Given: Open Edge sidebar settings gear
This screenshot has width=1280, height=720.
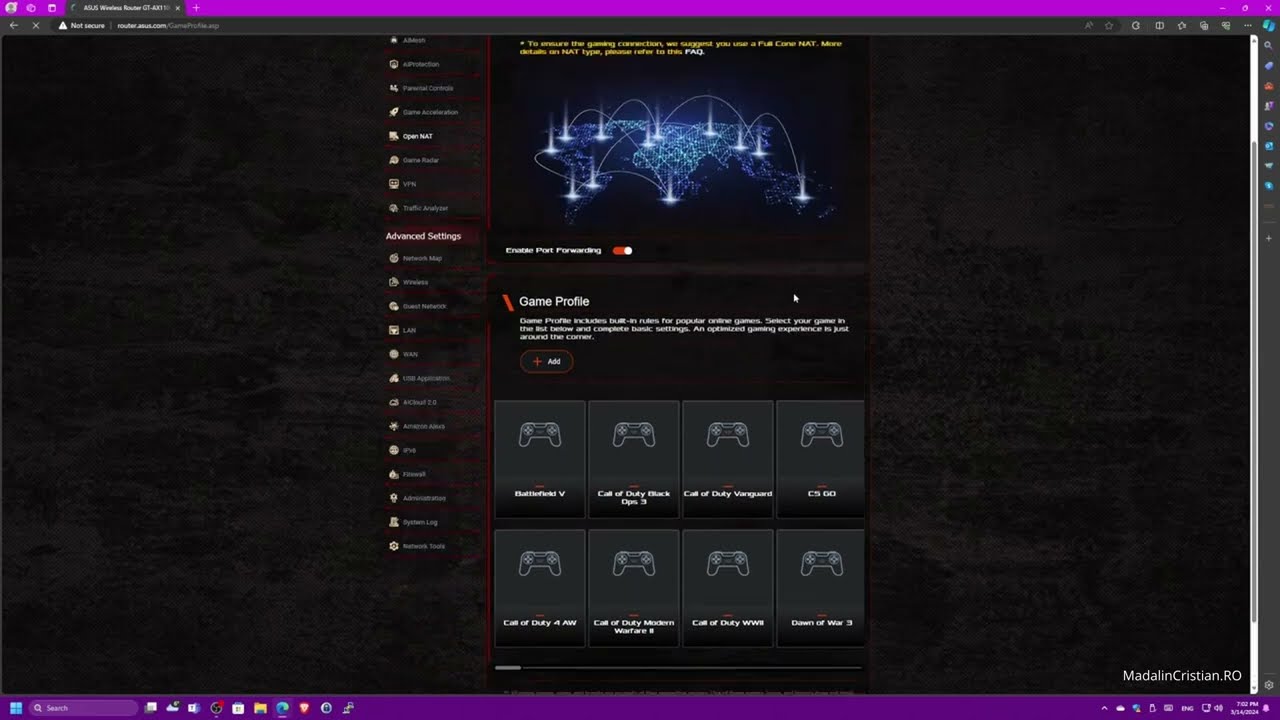Looking at the screenshot, I should click(x=1269, y=685).
